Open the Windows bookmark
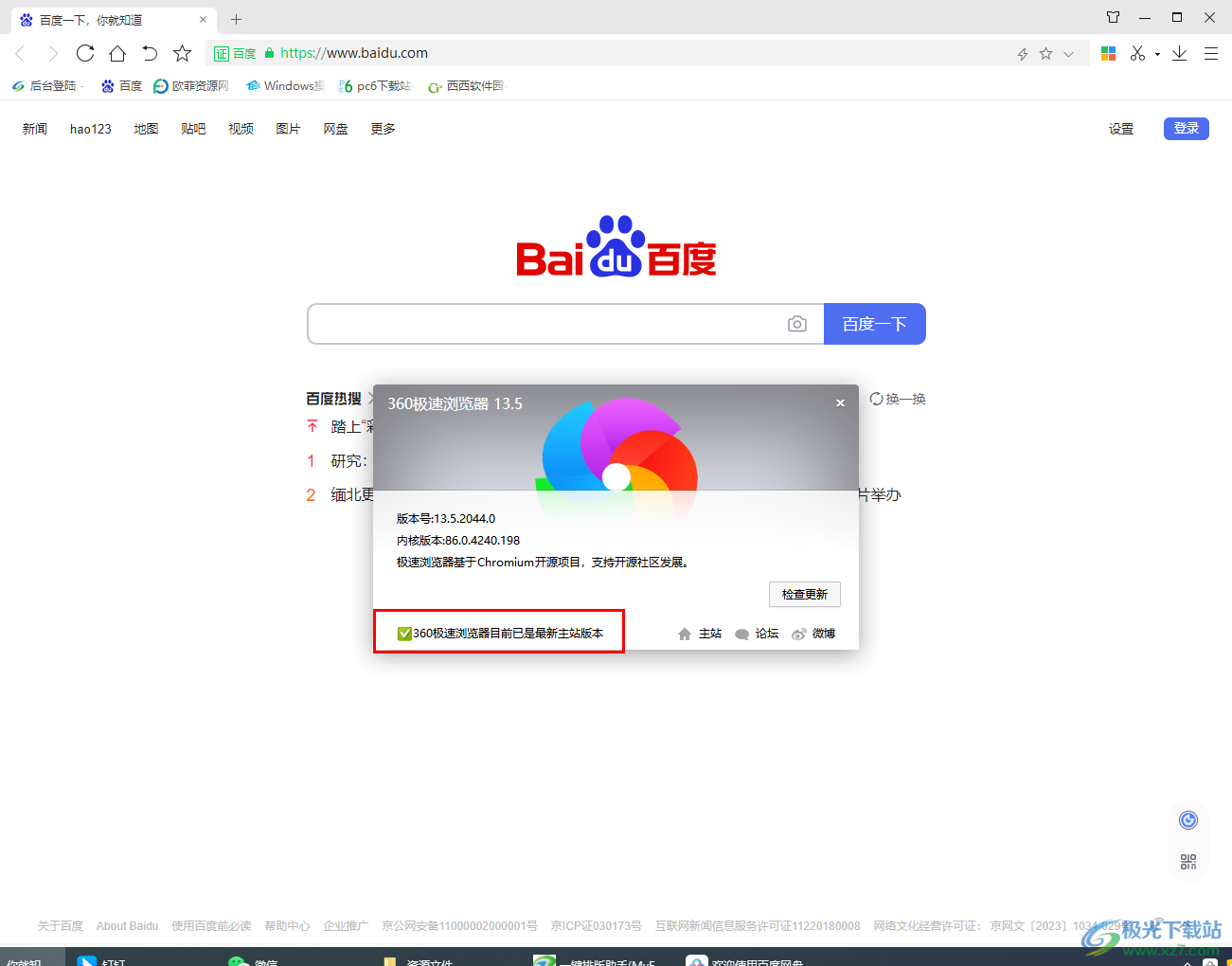1232x966 pixels. click(x=284, y=86)
